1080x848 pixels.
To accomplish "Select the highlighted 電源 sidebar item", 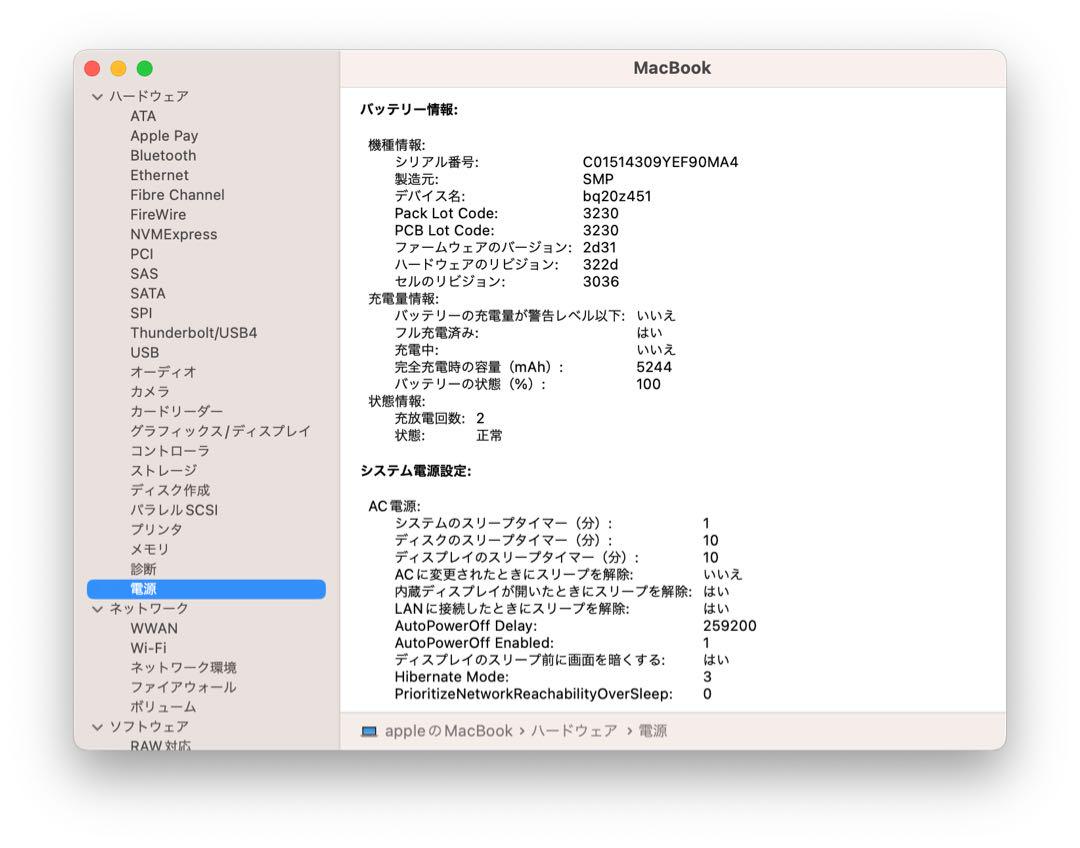I will coord(206,589).
